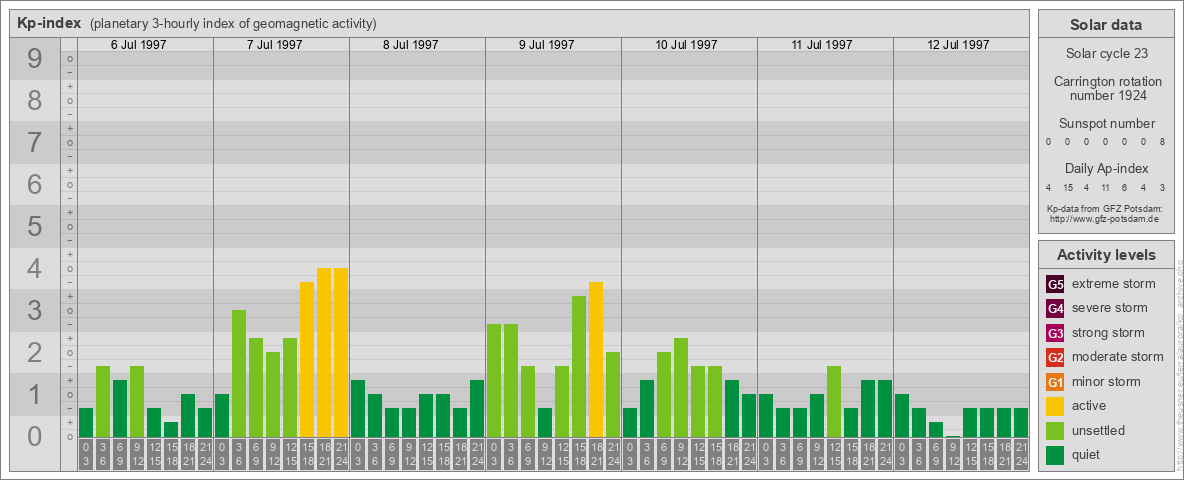Screen dimensions: 1184x480
Task: Click the Kp scale number 7
Action: 34,142
